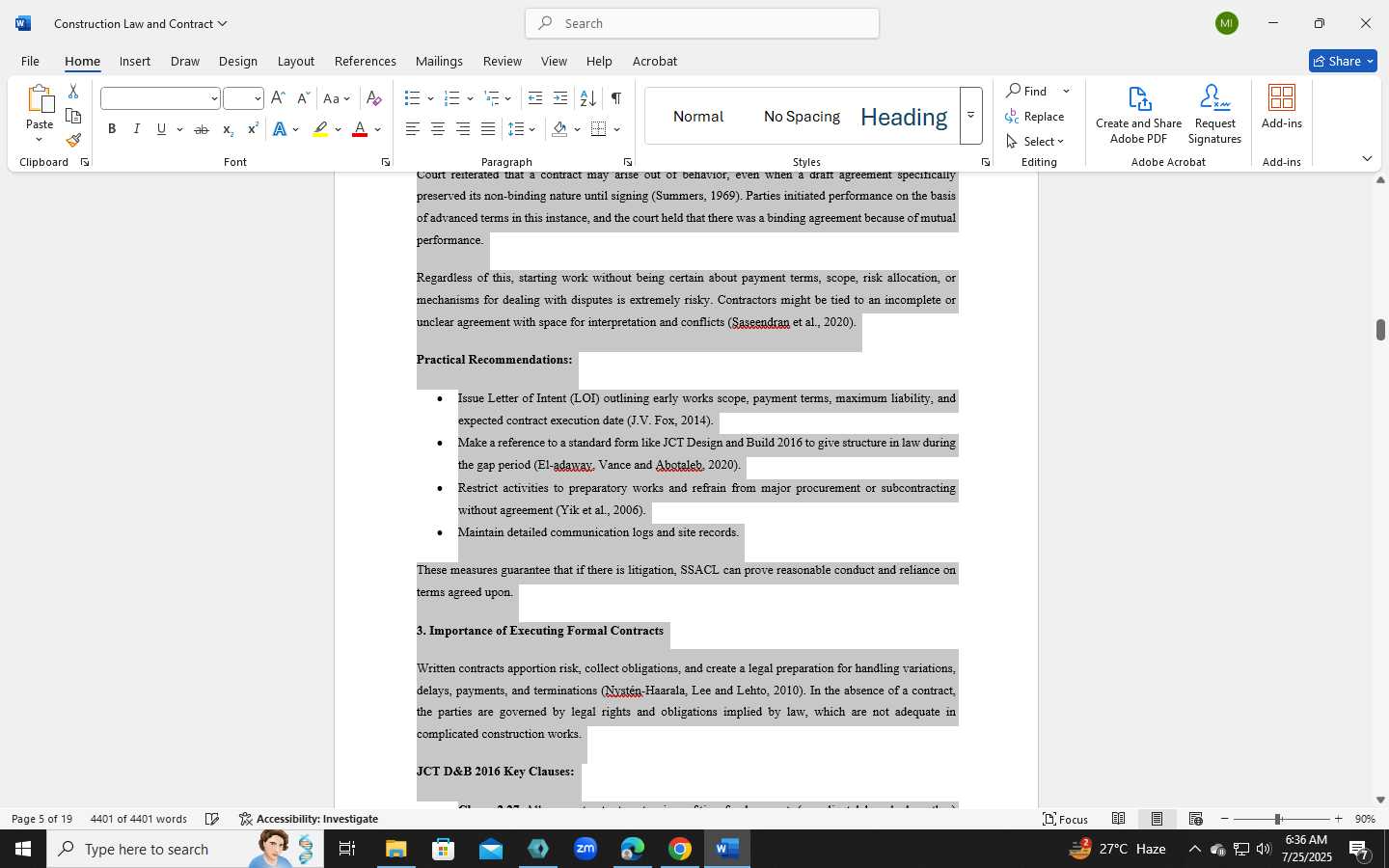Open the borders dropdown arrow

click(x=616, y=129)
